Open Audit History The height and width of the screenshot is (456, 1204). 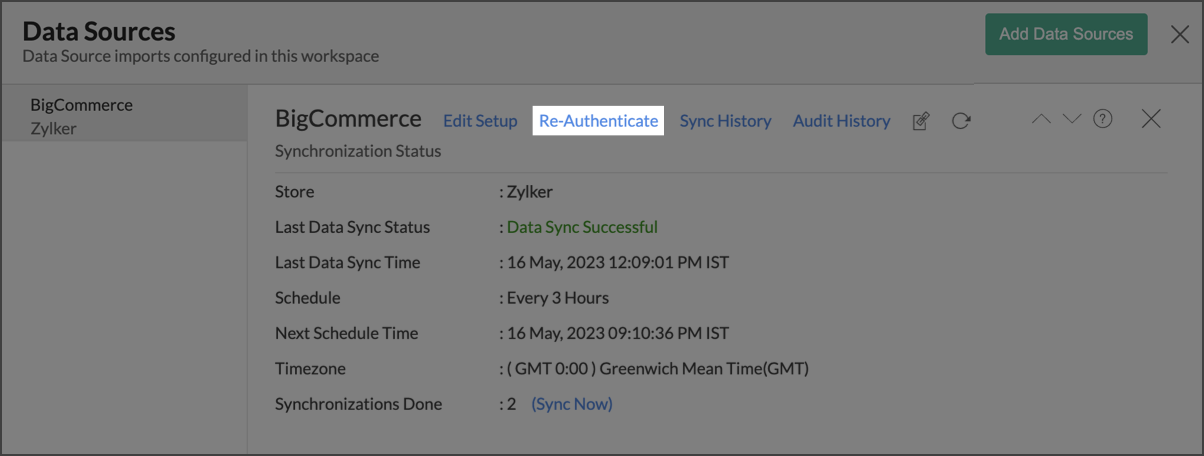(841, 121)
